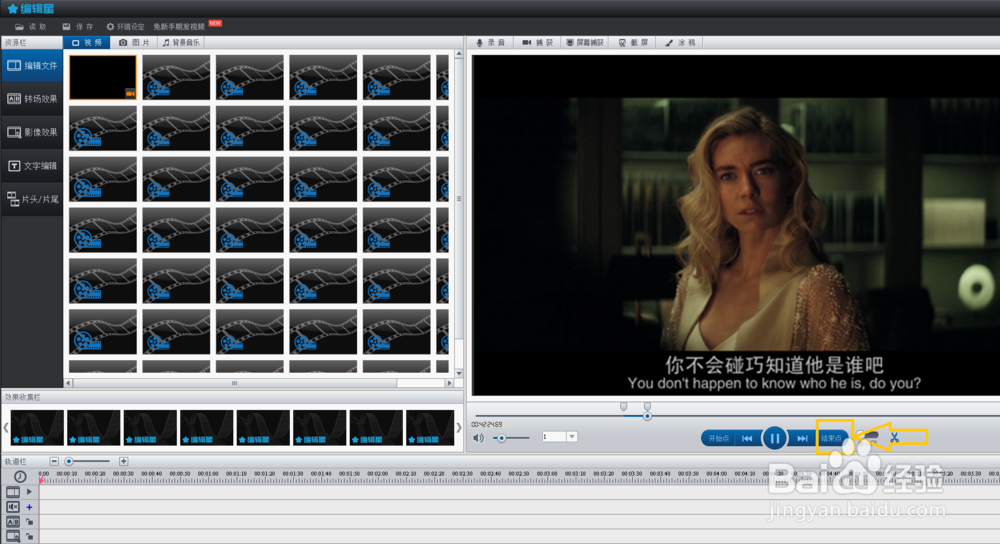This screenshot has height=544, width=1000.
Task: Click the muted audio track icon
Action: [13, 507]
